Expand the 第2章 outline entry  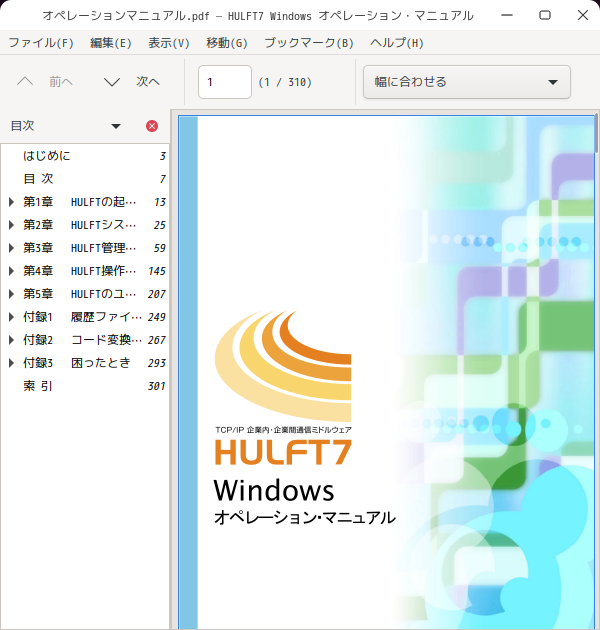click(12, 225)
